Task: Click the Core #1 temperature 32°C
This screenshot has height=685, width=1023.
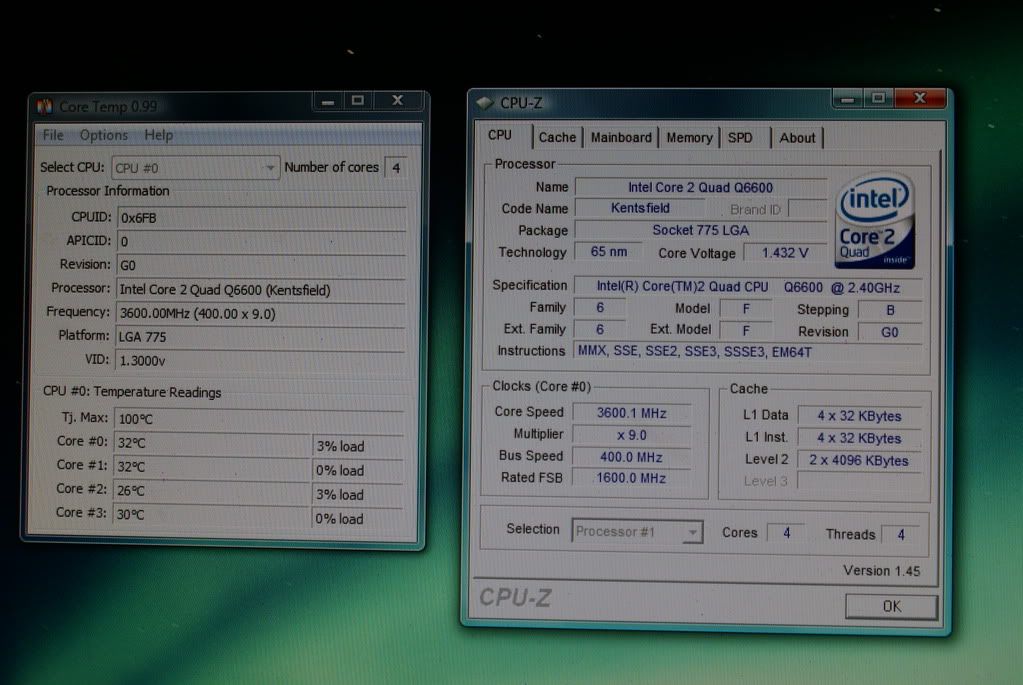Action: (211, 467)
